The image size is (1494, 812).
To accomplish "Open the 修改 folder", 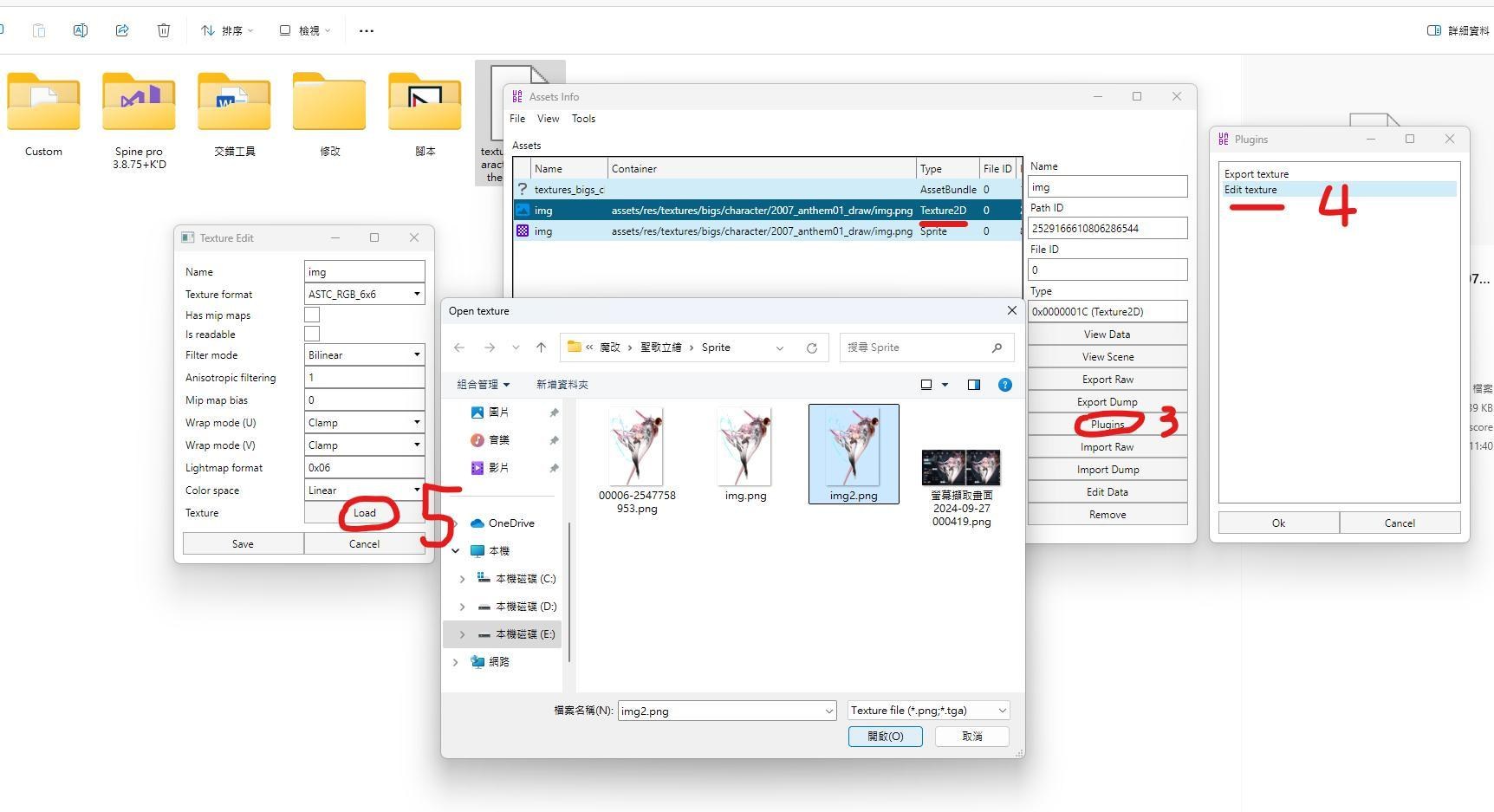I will tap(329, 114).
